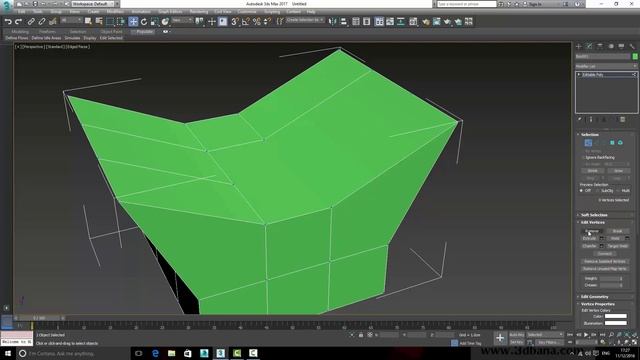Activate the Select and Scale tool
This screenshot has width=640, height=360.
(x=154, y=22)
